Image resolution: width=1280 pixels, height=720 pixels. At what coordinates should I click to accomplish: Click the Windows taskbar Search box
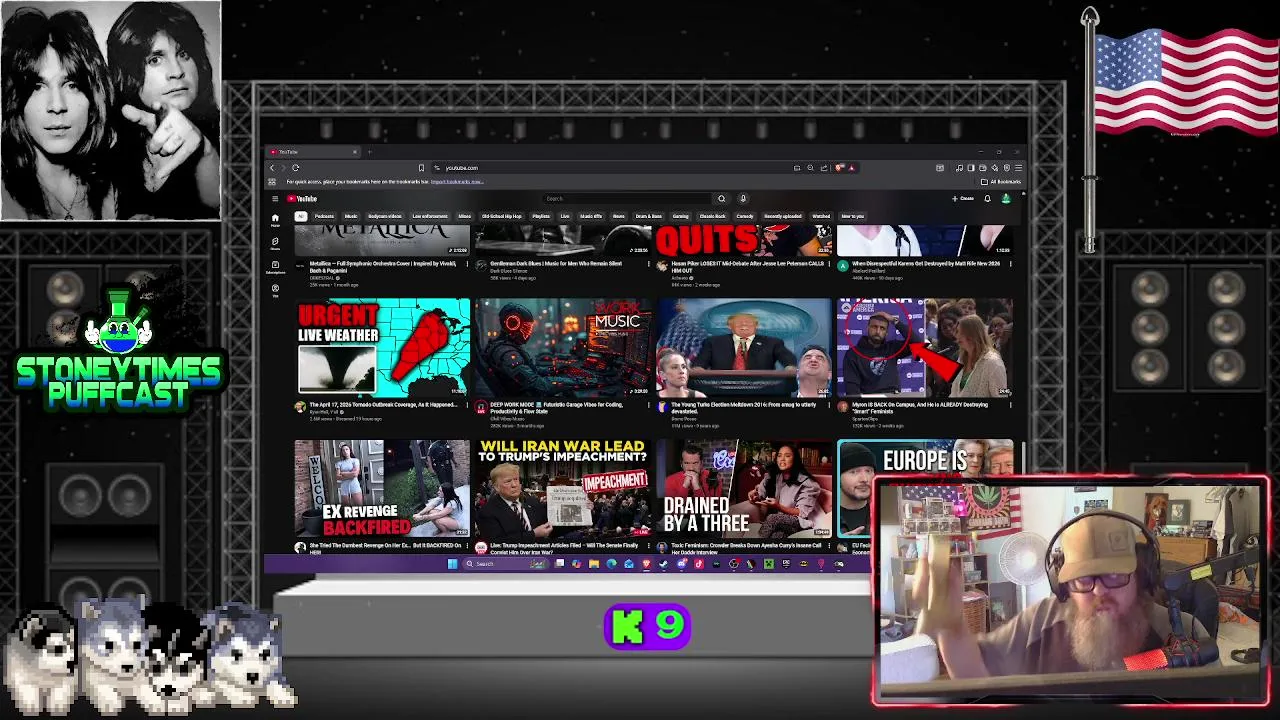tap(505, 565)
